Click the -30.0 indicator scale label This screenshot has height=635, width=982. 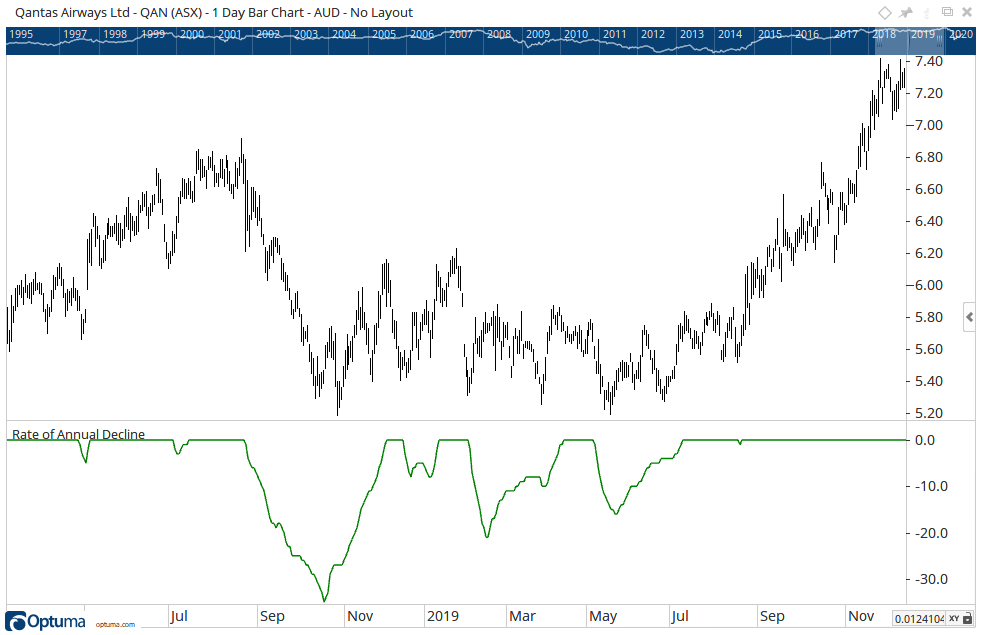(x=931, y=579)
